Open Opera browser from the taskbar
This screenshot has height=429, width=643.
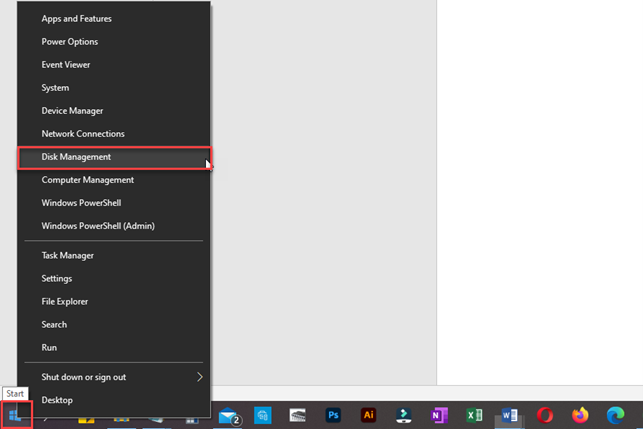(x=545, y=416)
